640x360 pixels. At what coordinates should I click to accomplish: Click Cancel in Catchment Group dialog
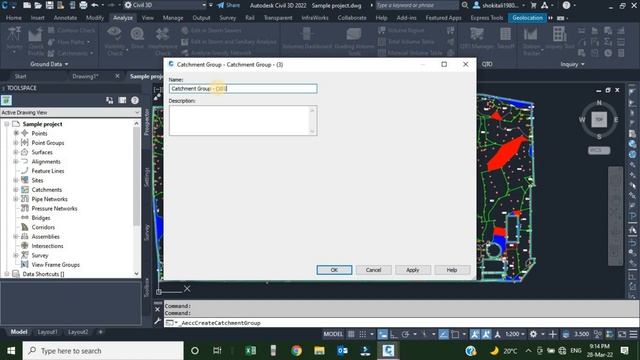click(x=373, y=270)
